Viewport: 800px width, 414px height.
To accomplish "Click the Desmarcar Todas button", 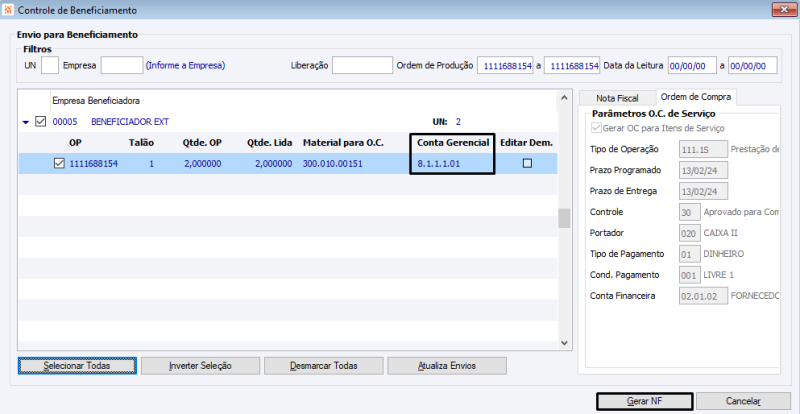I will [x=323, y=366].
